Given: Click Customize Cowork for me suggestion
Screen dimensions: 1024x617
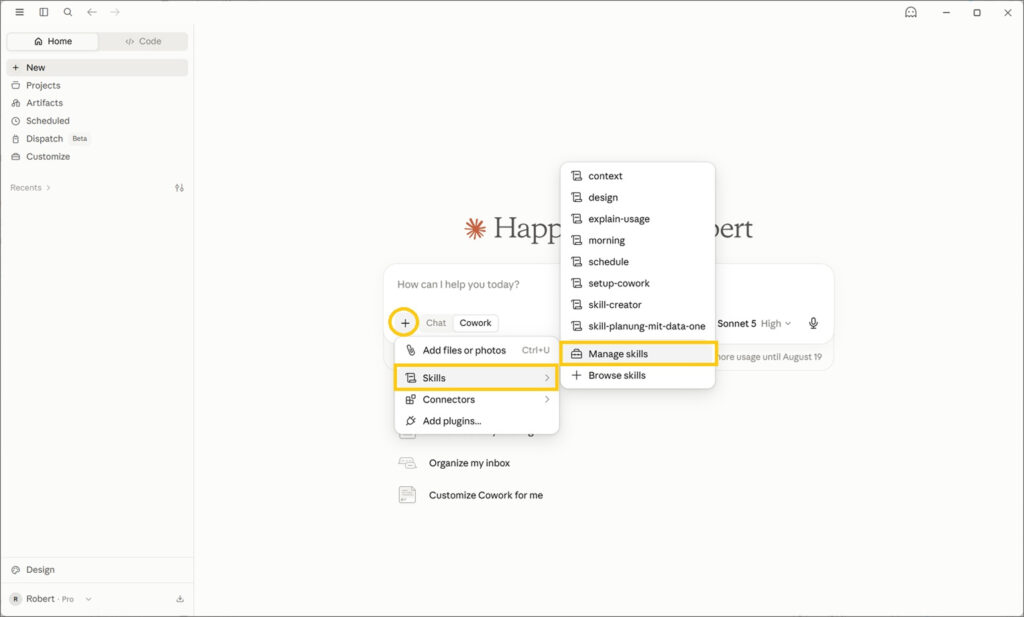Looking at the screenshot, I should click(x=470, y=495).
